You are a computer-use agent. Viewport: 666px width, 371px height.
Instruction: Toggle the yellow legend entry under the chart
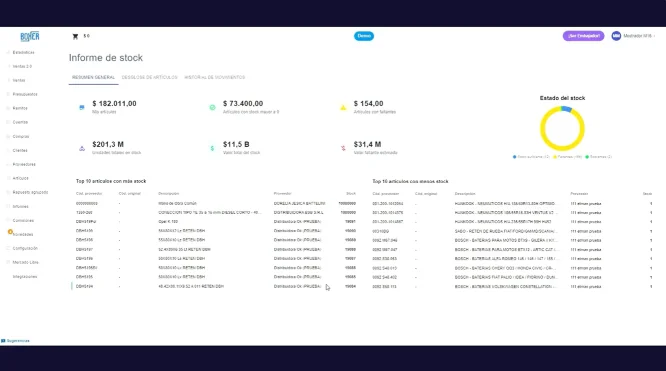click(567, 157)
